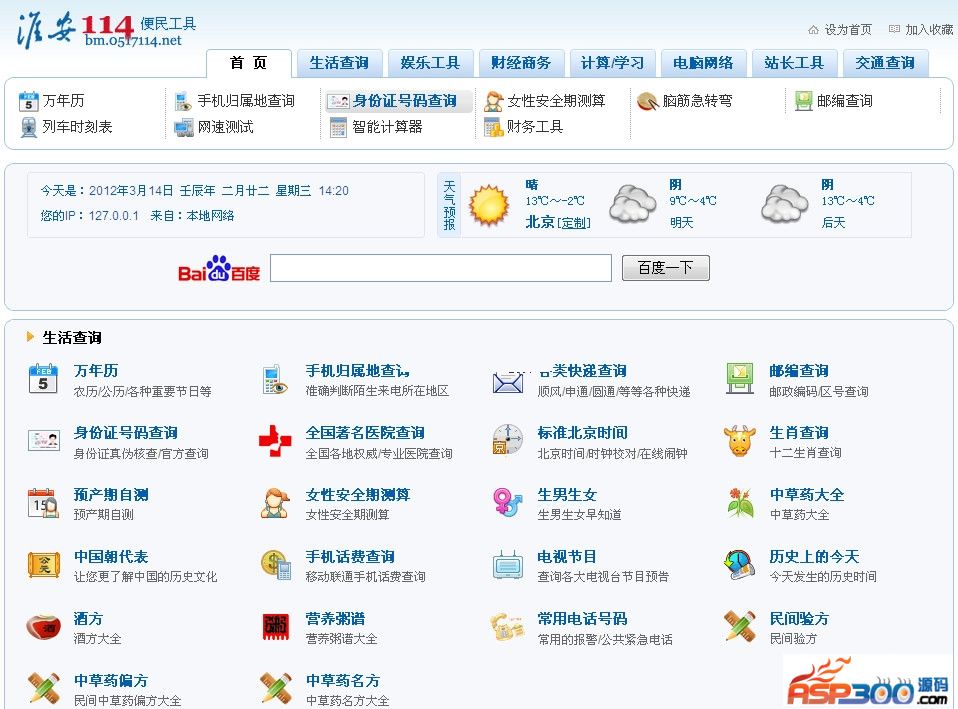The height and width of the screenshot is (709, 958).
Task: Click the woman icon beside 女性安全期测算 heading in list
Action: [x=275, y=503]
